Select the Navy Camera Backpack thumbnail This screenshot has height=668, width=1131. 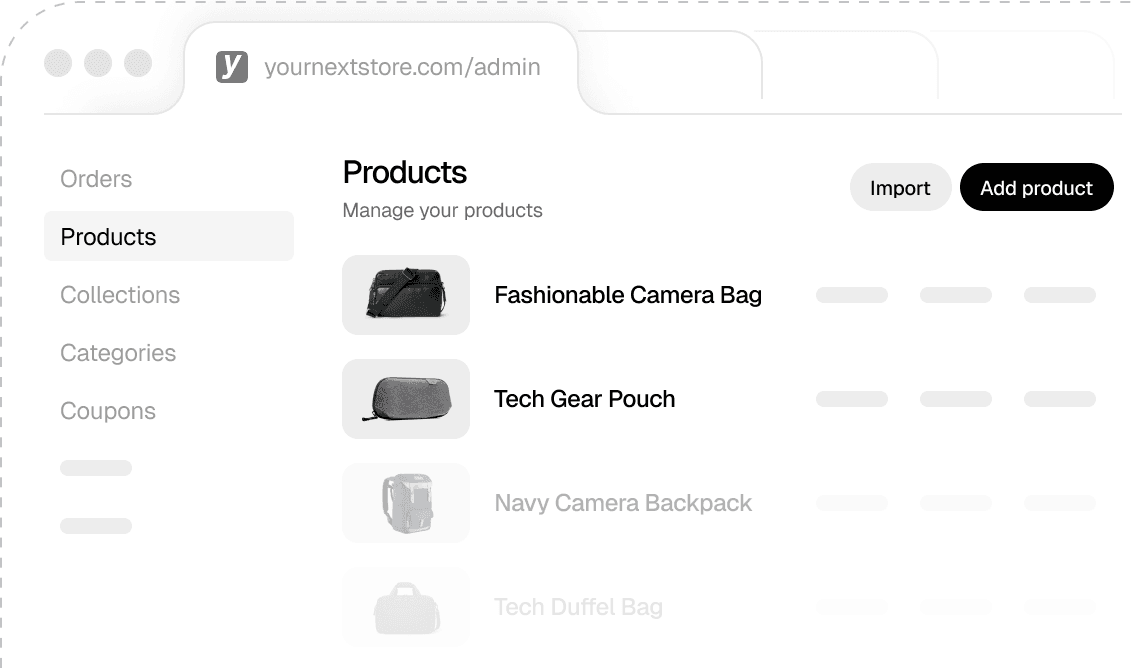(x=406, y=503)
